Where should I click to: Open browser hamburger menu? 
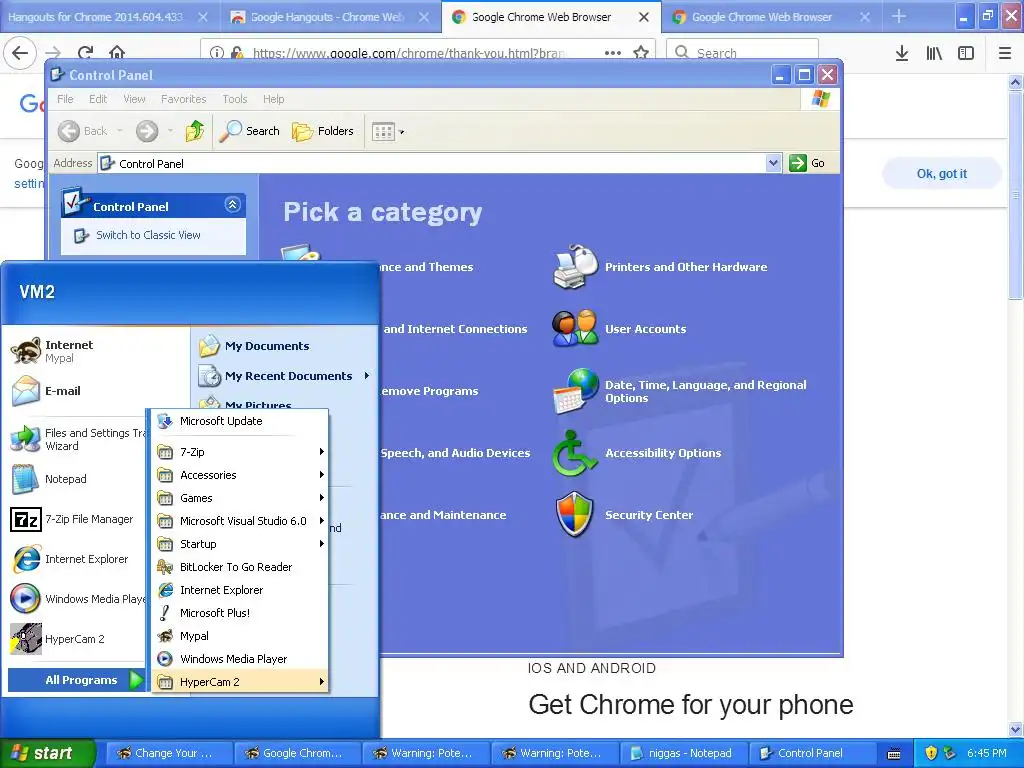(1005, 54)
